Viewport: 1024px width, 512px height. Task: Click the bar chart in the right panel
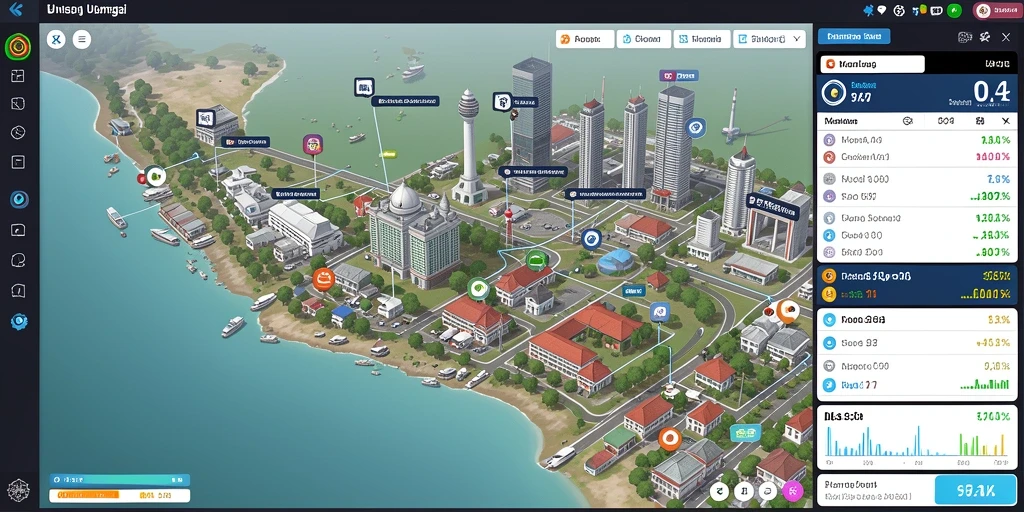[916, 441]
